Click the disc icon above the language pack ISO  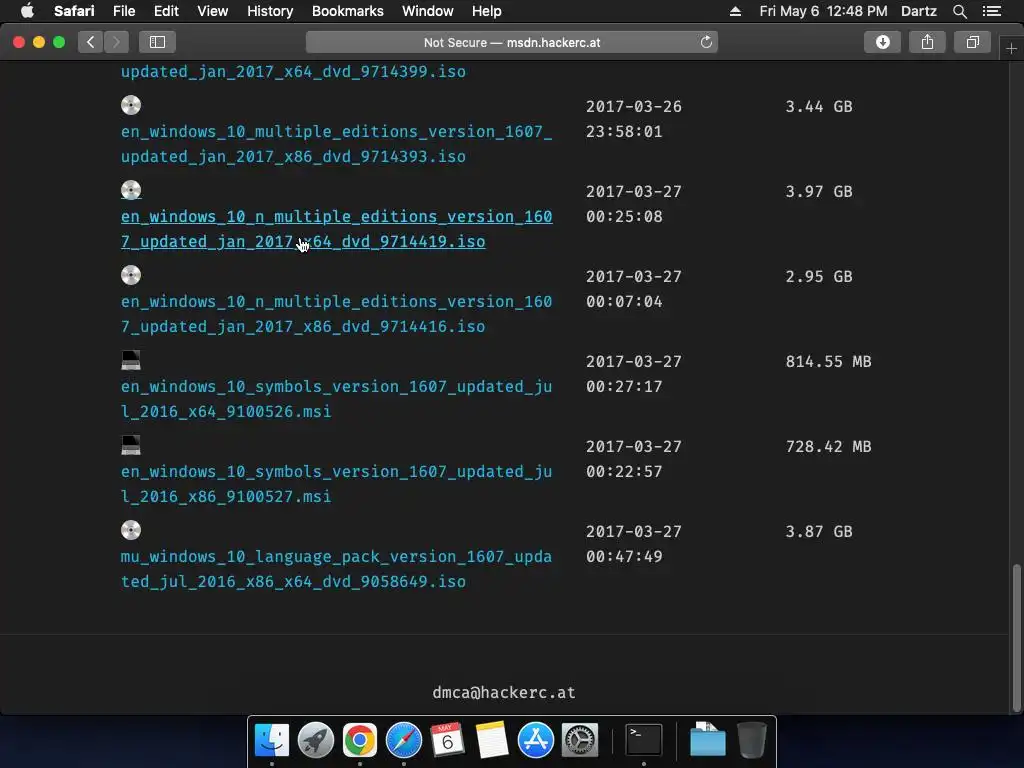[131, 530]
